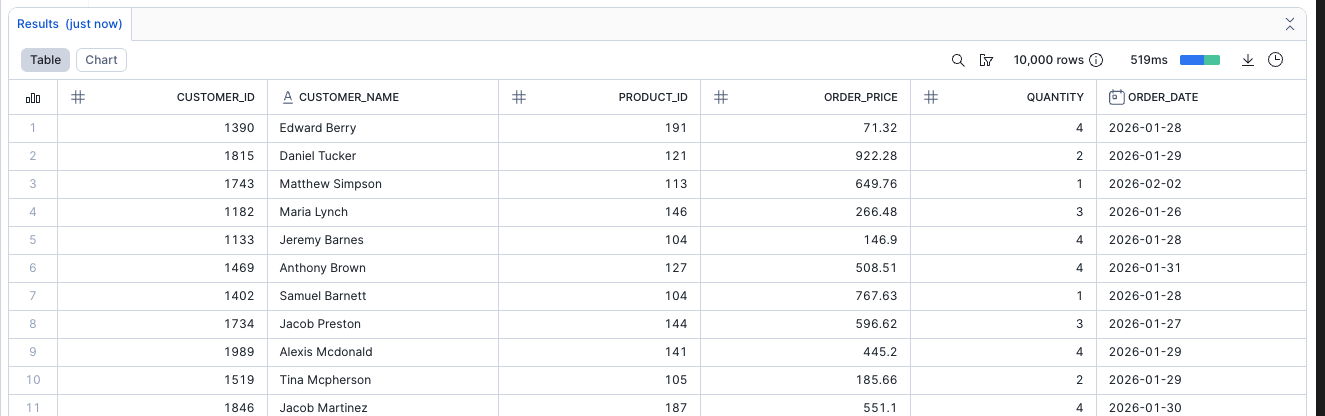The height and width of the screenshot is (416, 1325).
Task: Collapse the Results panel with chevrons
Action: point(1290,23)
